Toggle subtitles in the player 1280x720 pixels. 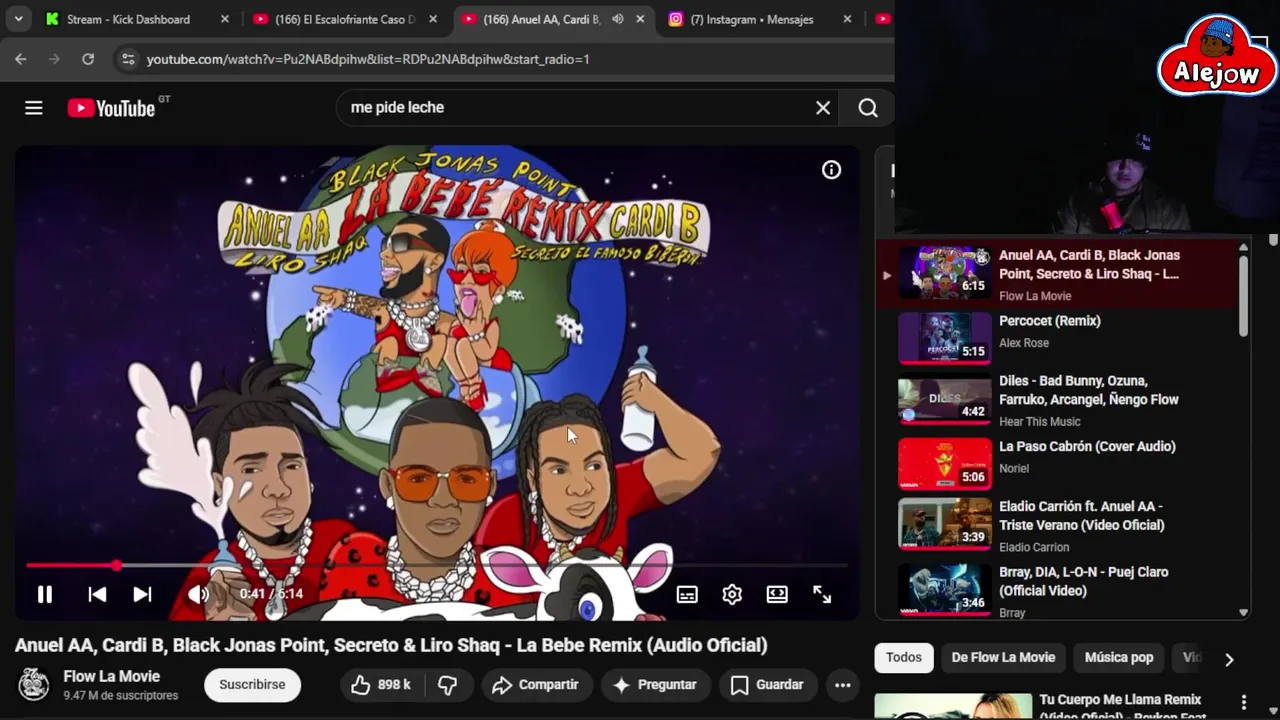pos(687,594)
